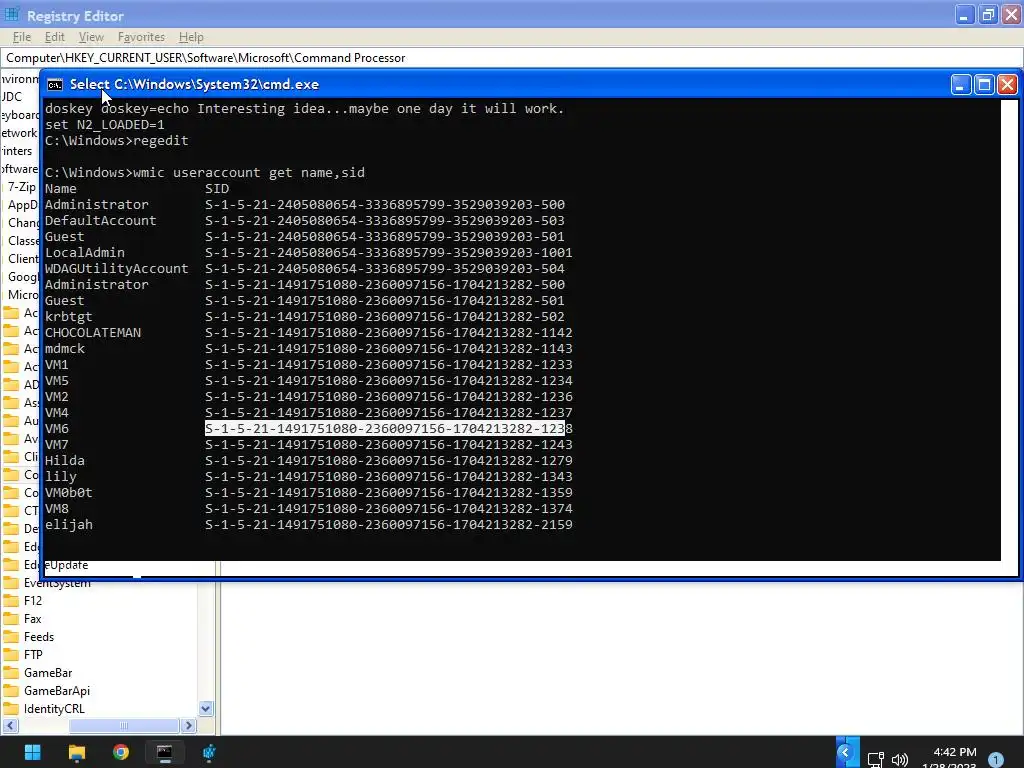Open the Windows Start menu
Viewport: 1024px width, 768px height.
click(x=32, y=752)
